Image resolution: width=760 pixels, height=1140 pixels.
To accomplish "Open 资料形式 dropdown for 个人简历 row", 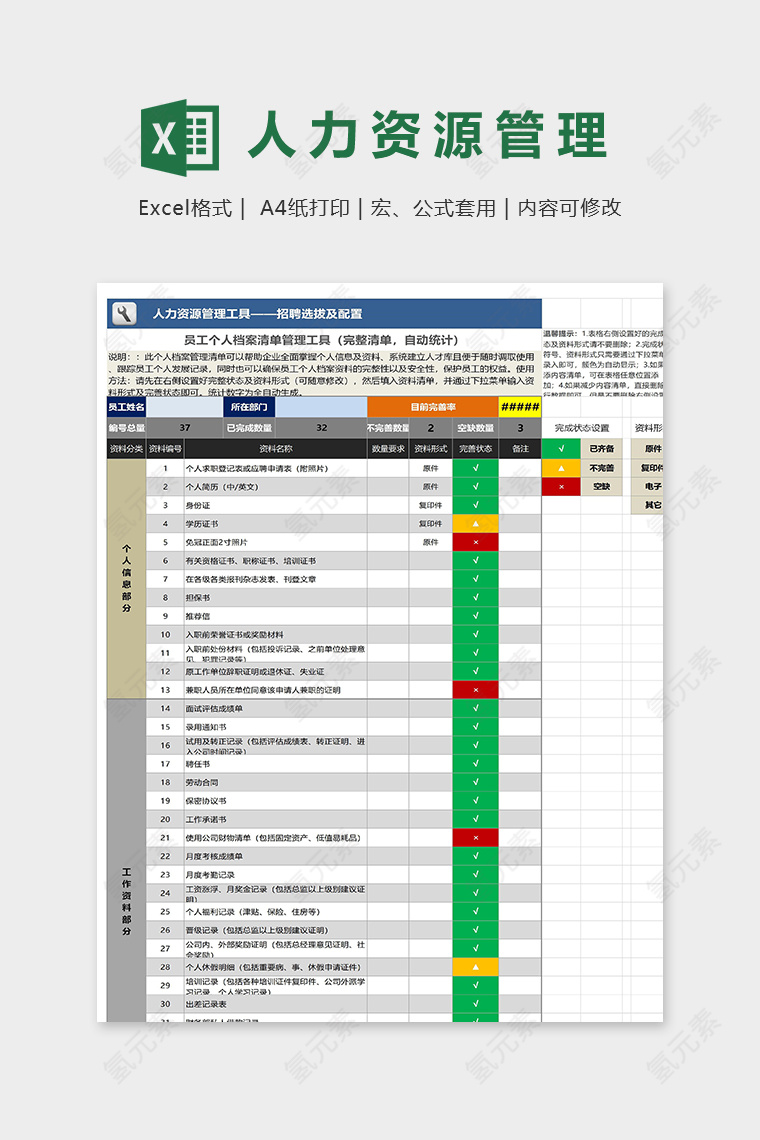I will click(x=430, y=487).
